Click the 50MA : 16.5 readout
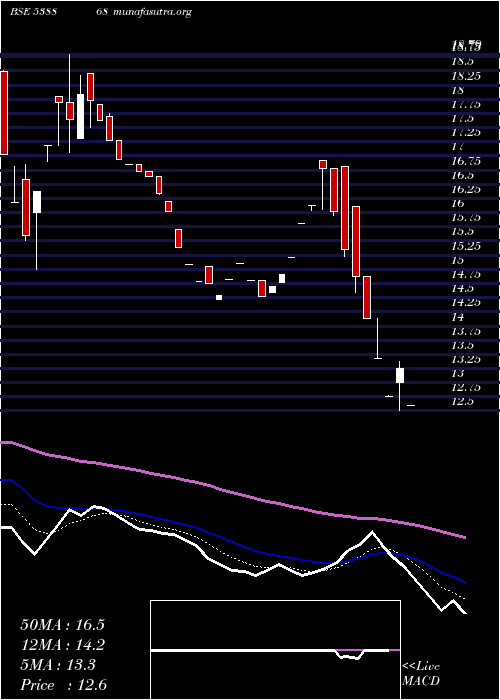Image resolution: width=500 pixels, height=700 pixels. pos(62,625)
